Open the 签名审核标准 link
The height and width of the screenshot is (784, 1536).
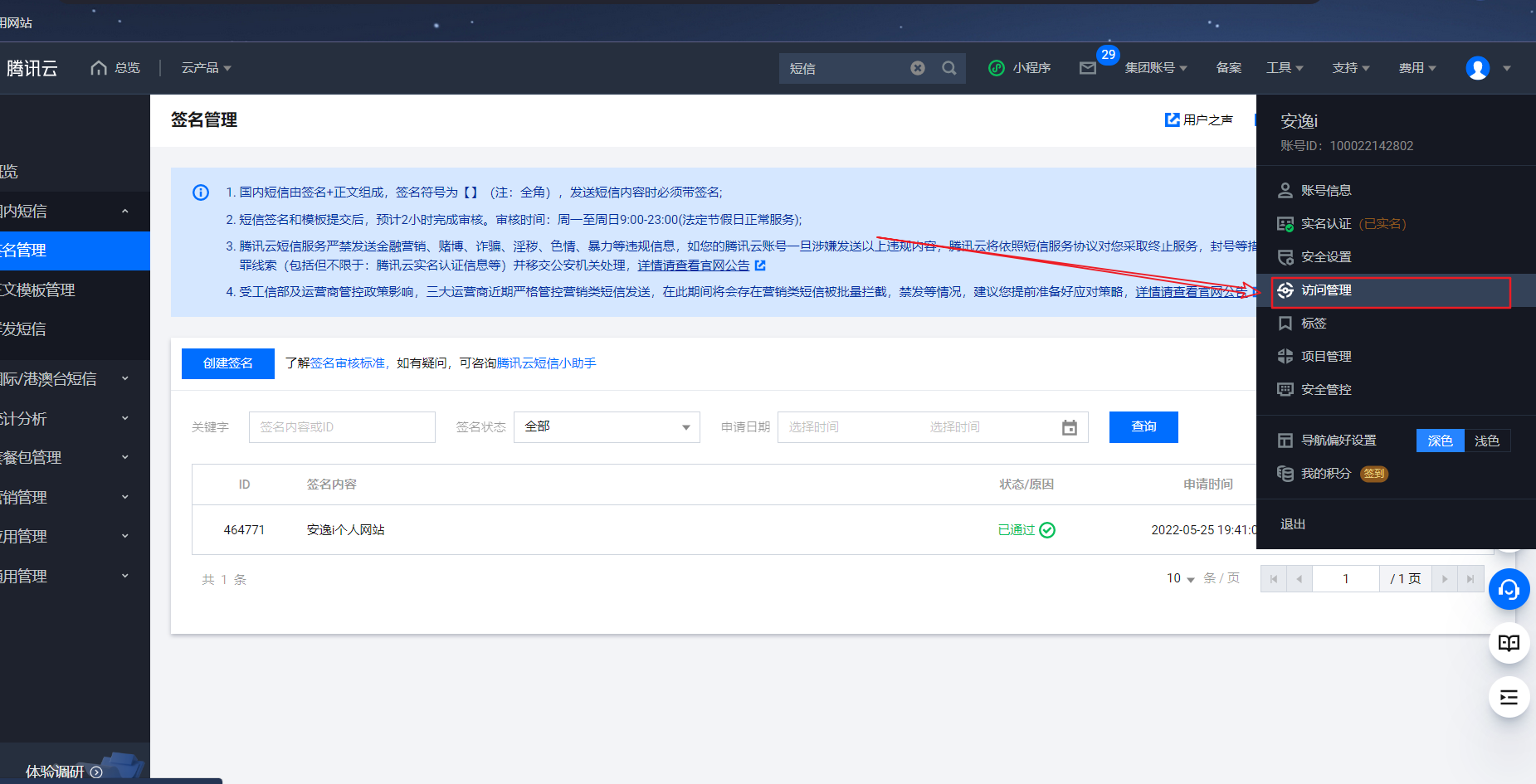348,363
